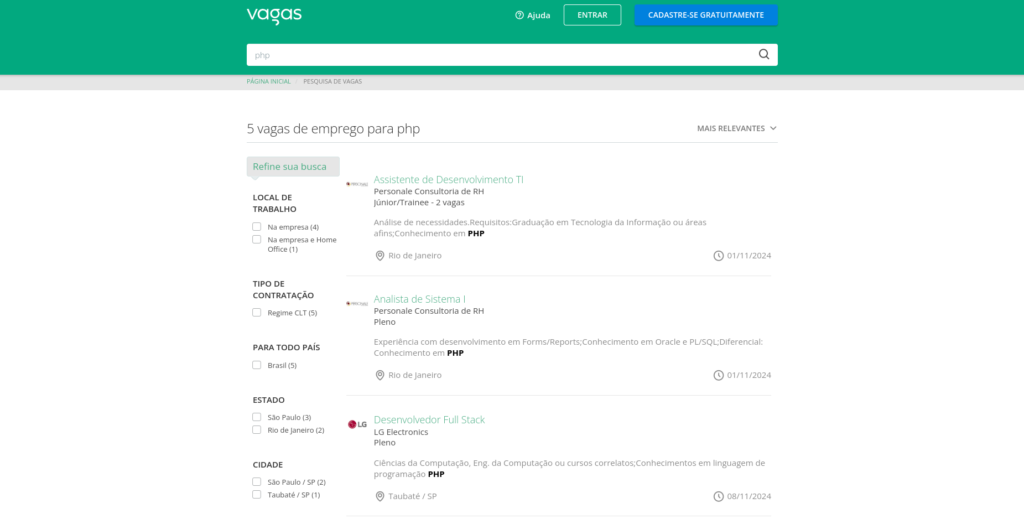The image size is (1024, 524).
Task: Click the TIPO DE CONTRATAÇÃO filter heading
Action: pyautogui.click(x=283, y=289)
